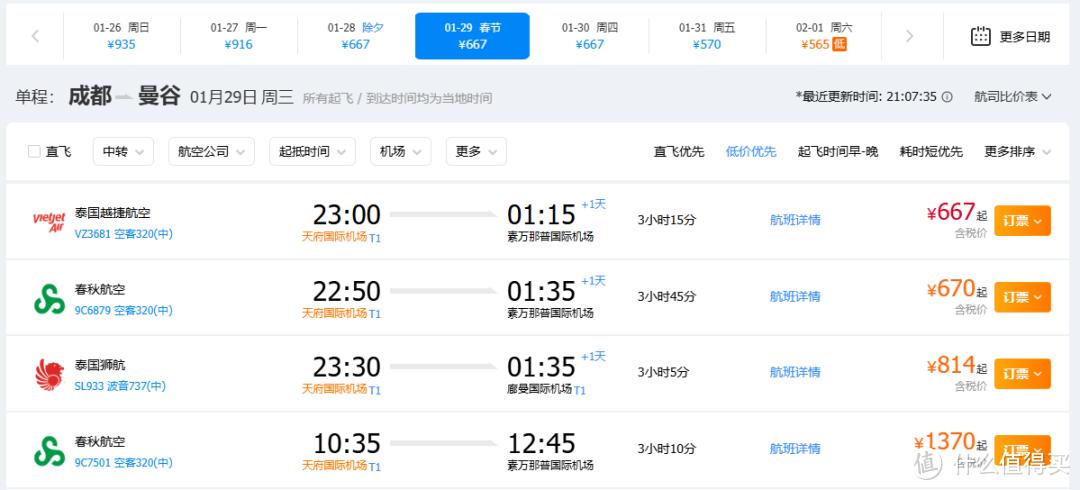1080x490 pixels.
Task: Select the 01-30 周四 date tab
Action: coord(590,36)
